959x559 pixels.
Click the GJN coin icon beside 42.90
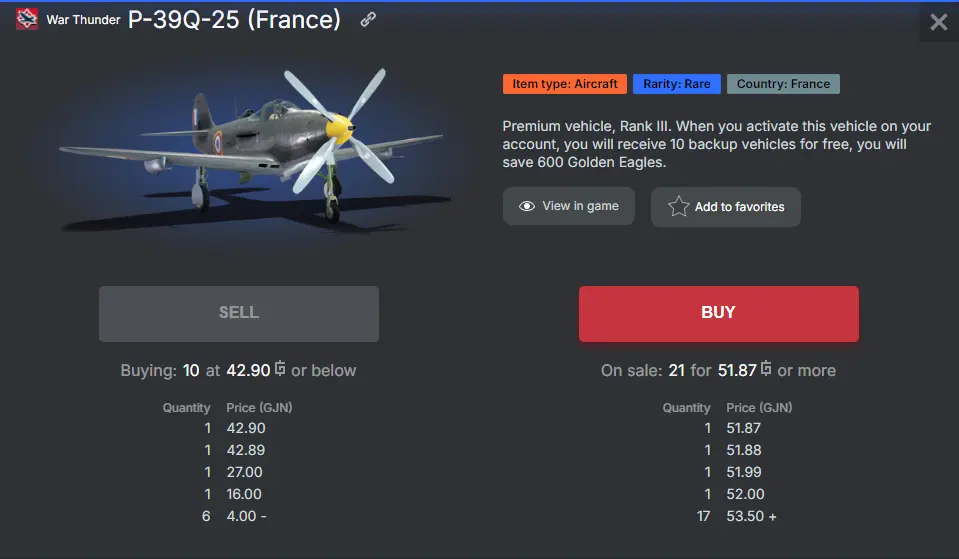280,369
